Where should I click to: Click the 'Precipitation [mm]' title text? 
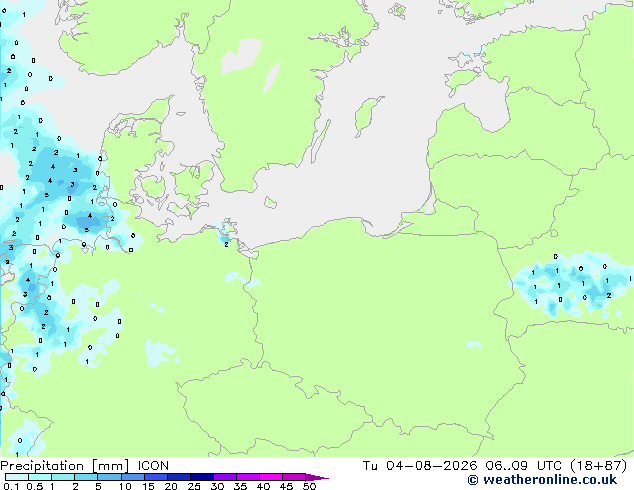coord(65,466)
